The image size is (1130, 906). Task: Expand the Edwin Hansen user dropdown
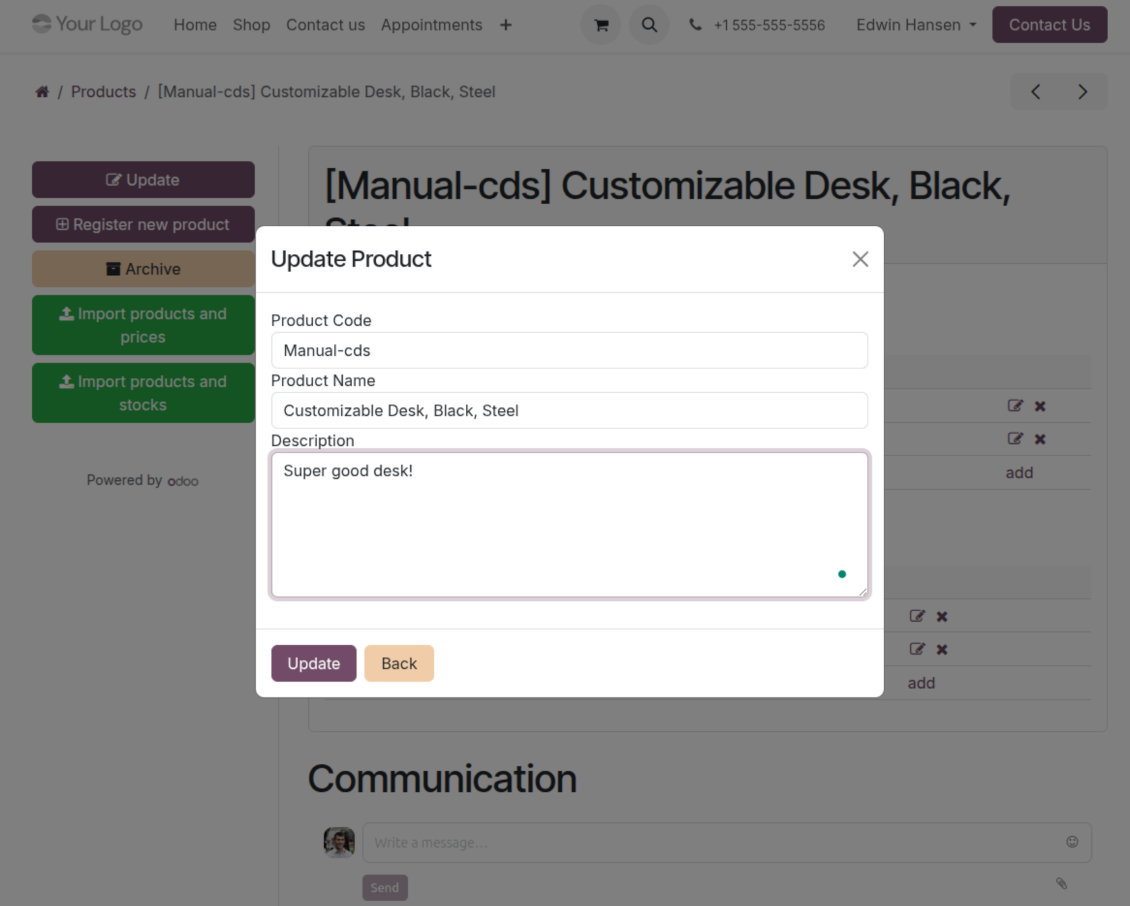pos(916,25)
